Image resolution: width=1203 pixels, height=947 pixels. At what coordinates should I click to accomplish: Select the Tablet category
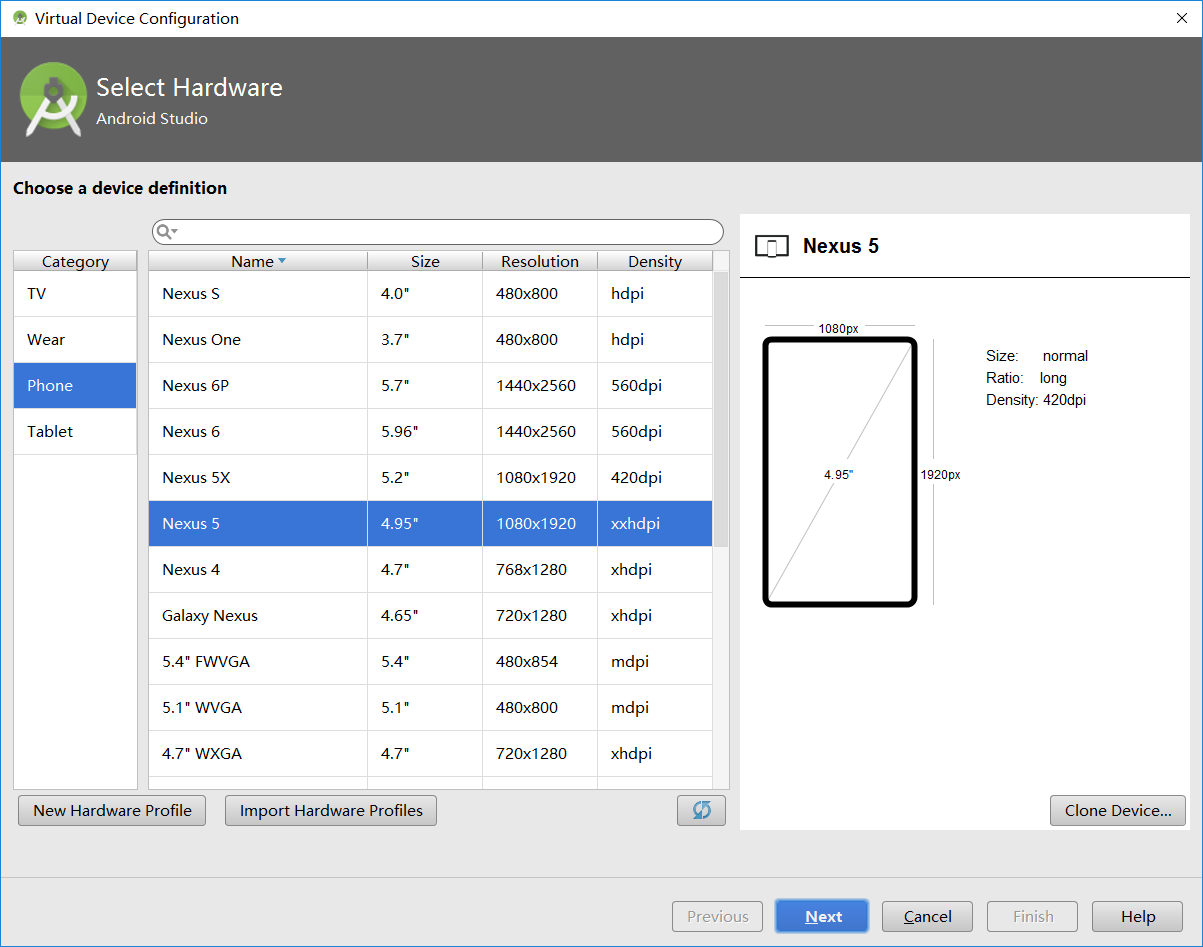[75, 432]
